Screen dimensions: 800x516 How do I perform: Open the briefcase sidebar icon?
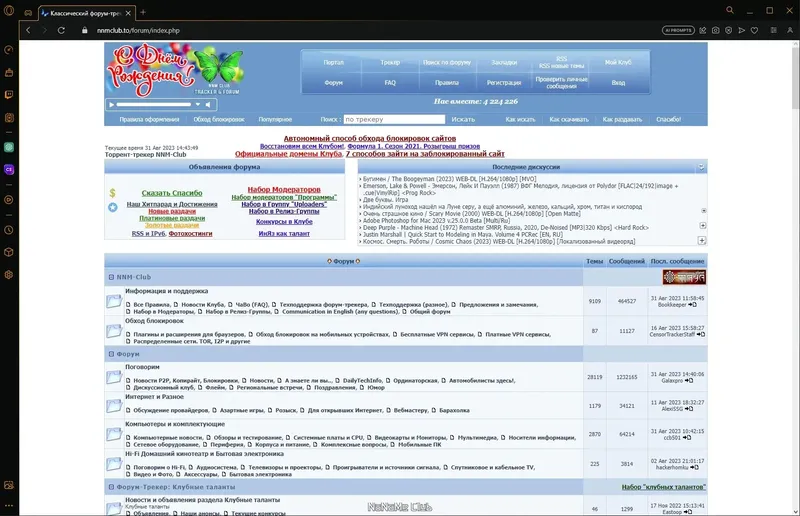[x=9, y=72]
